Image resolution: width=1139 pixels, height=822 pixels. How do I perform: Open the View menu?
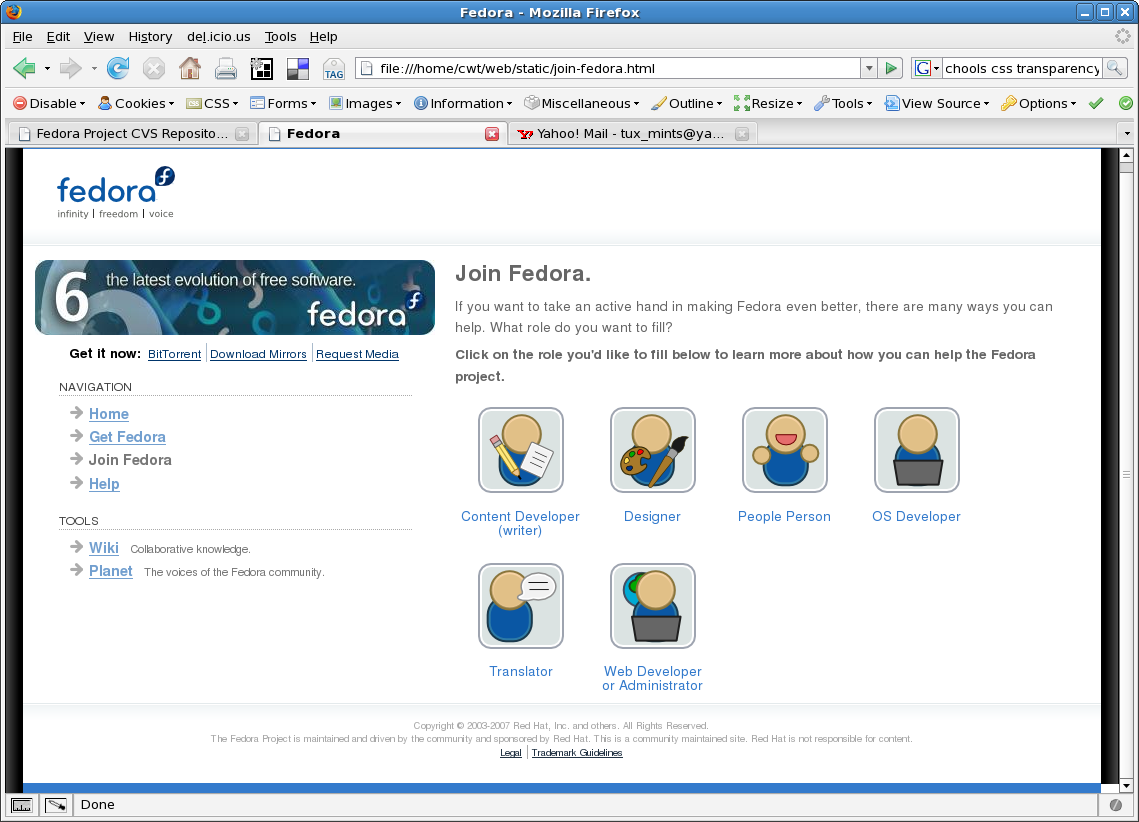99,36
